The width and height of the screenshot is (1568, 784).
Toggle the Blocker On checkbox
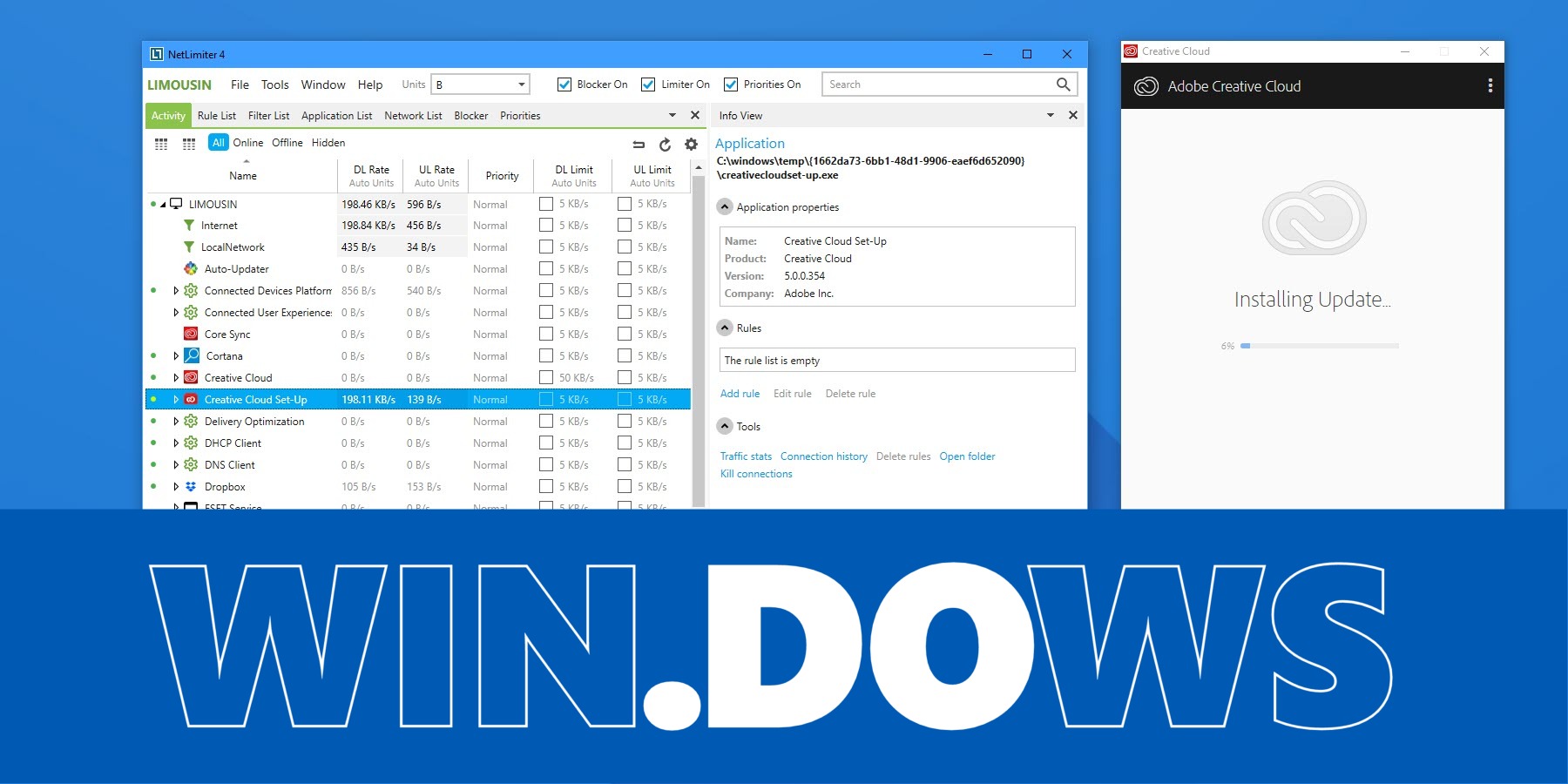(x=564, y=84)
